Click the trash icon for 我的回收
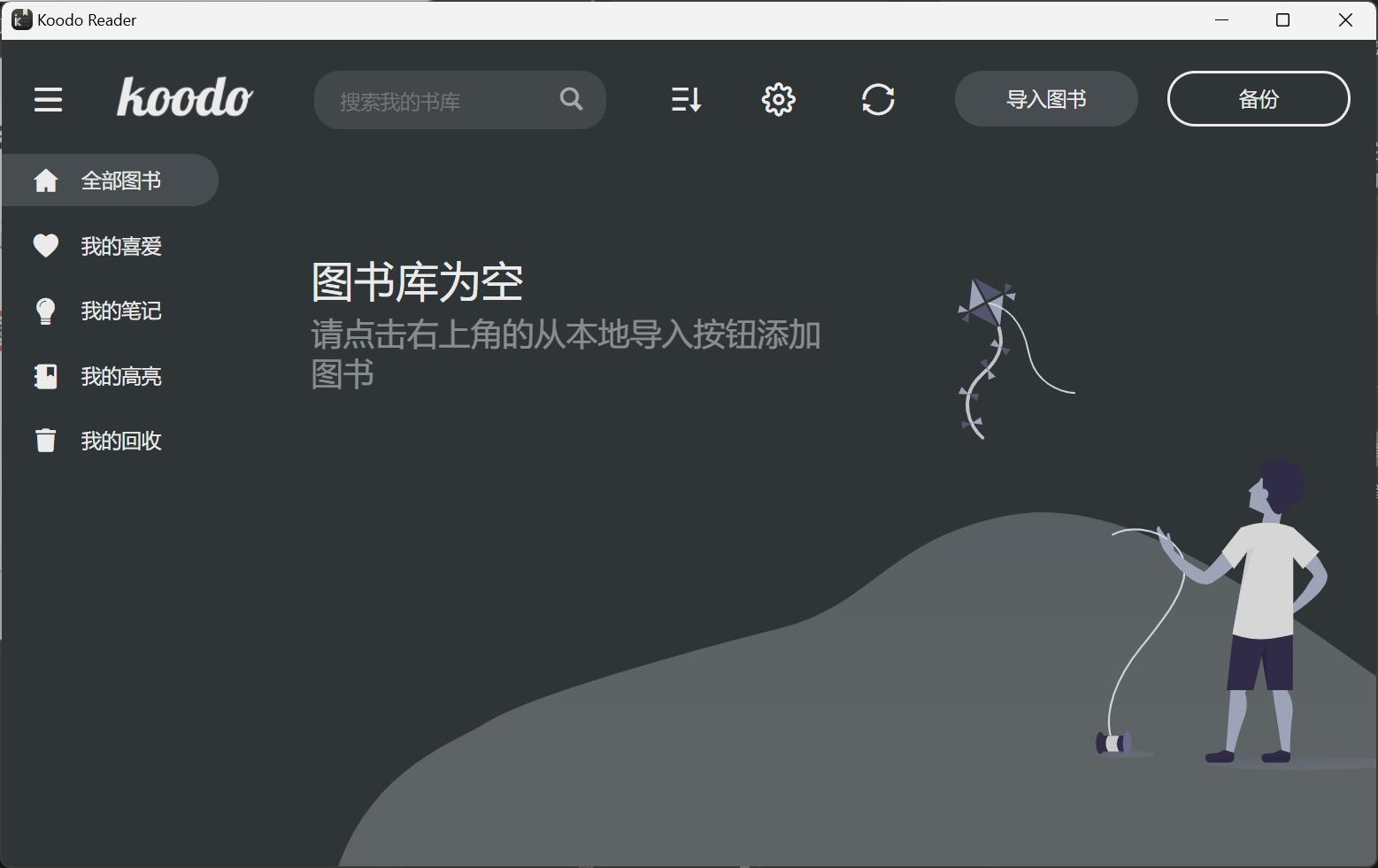Image resolution: width=1378 pixels, height=868 pixels. (46, 441)
